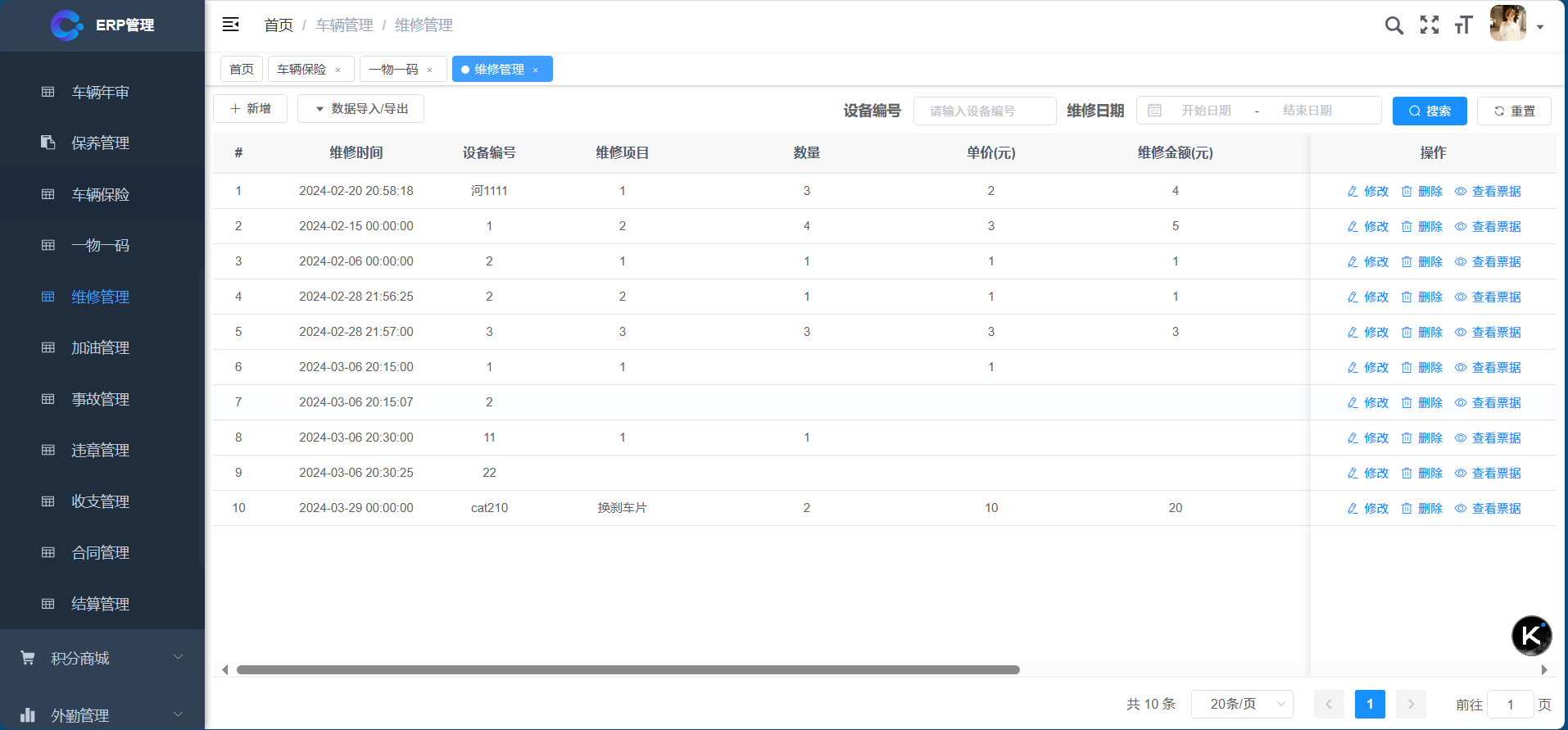Open the 20条/页 page size dropdown
Image resolution: width=1568 pixels, height=730 pixels.
click(1242, 704)
